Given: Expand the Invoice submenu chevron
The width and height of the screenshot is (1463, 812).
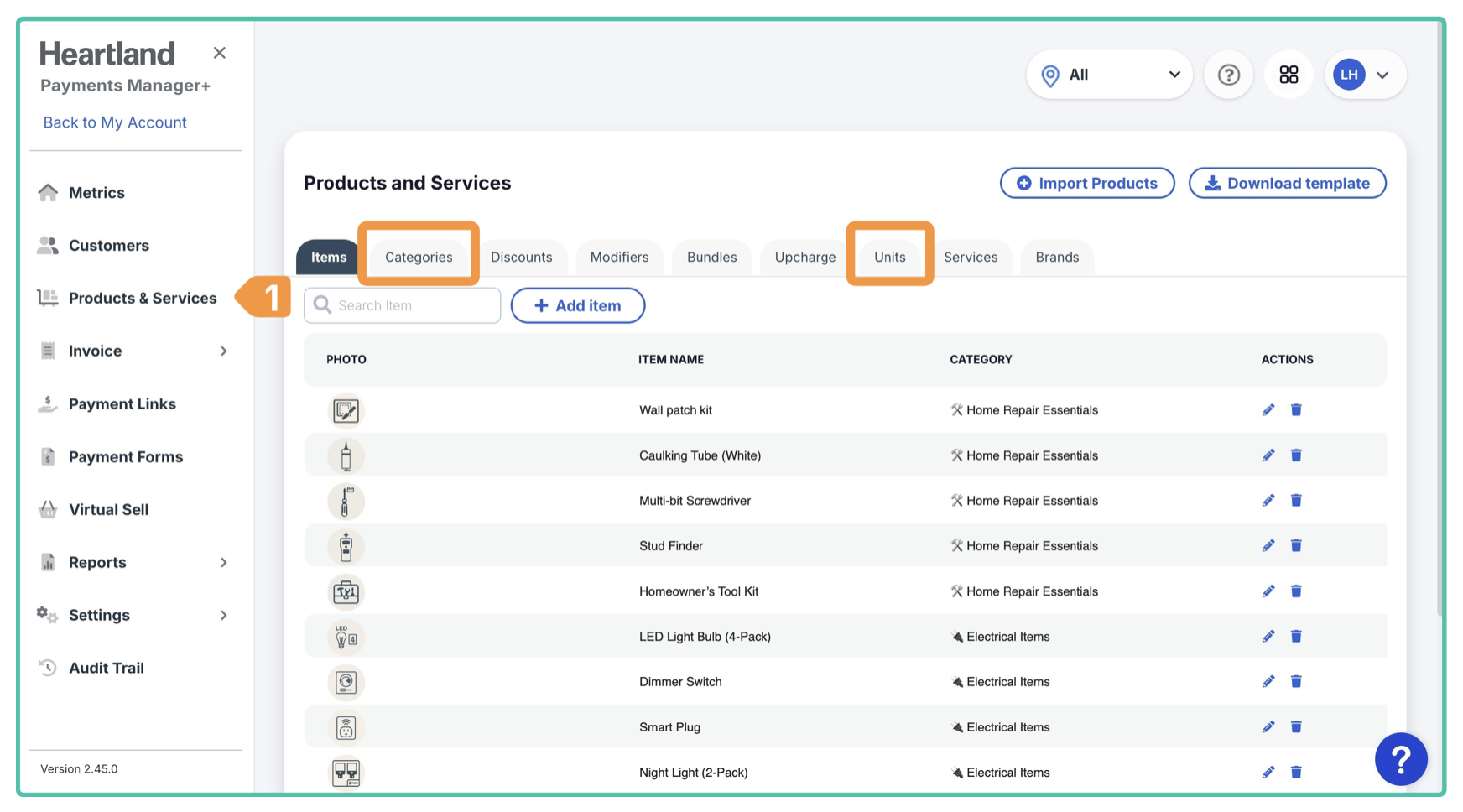Looking at the screenshot, I should pyautogui.click(x=224, y=351).
